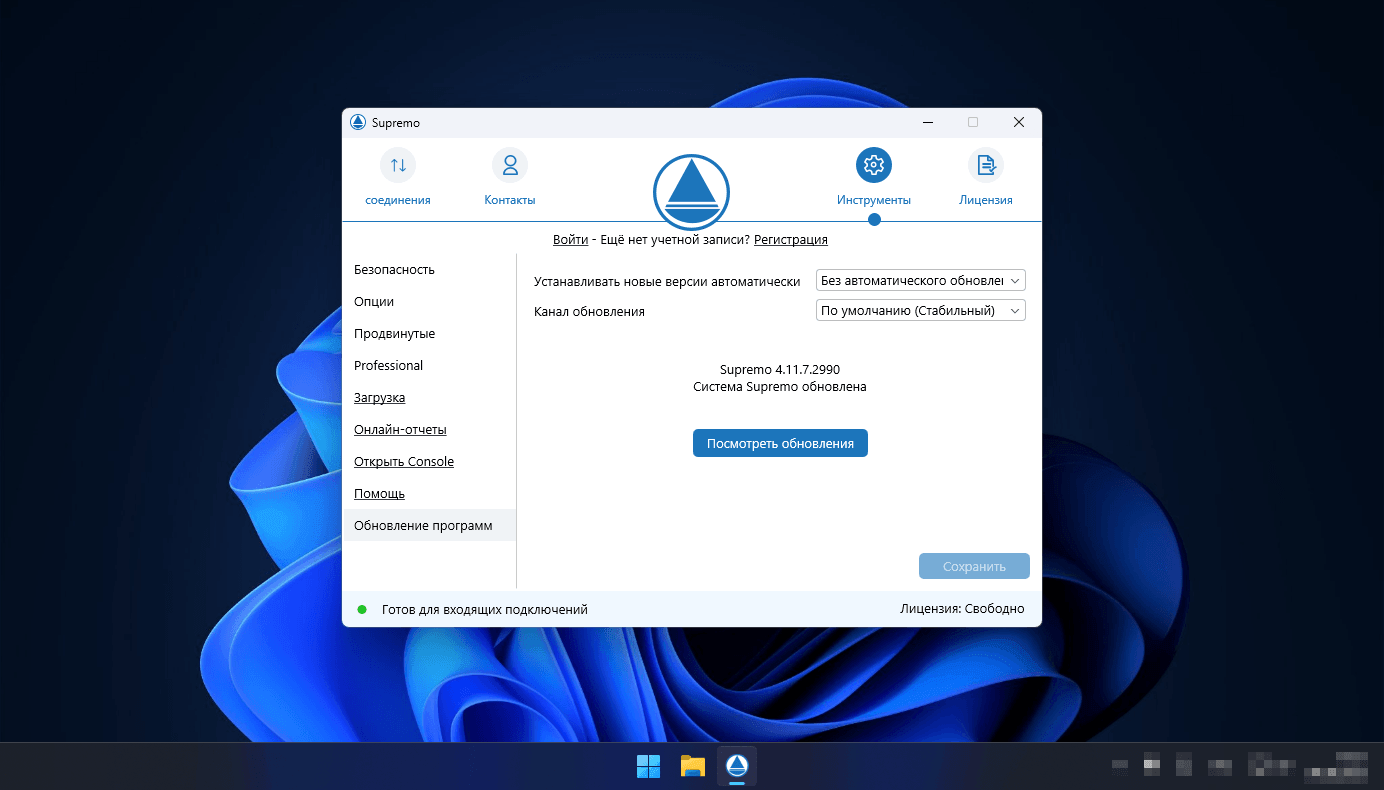Image resolution: width=1384 pixels, height=790 pixels.
Task: Go to the Professional section
Action: pos(429,366)
